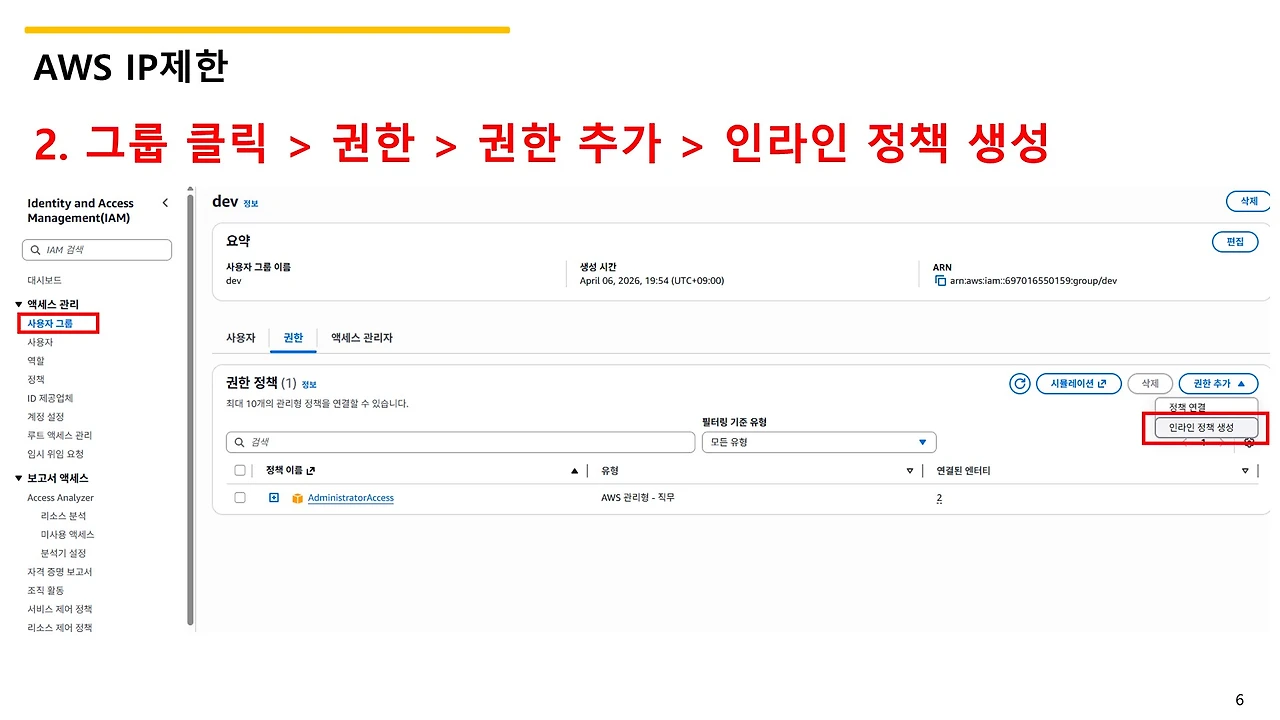
Task: Select all policies with the header checkbox
Action: (239, 469)
